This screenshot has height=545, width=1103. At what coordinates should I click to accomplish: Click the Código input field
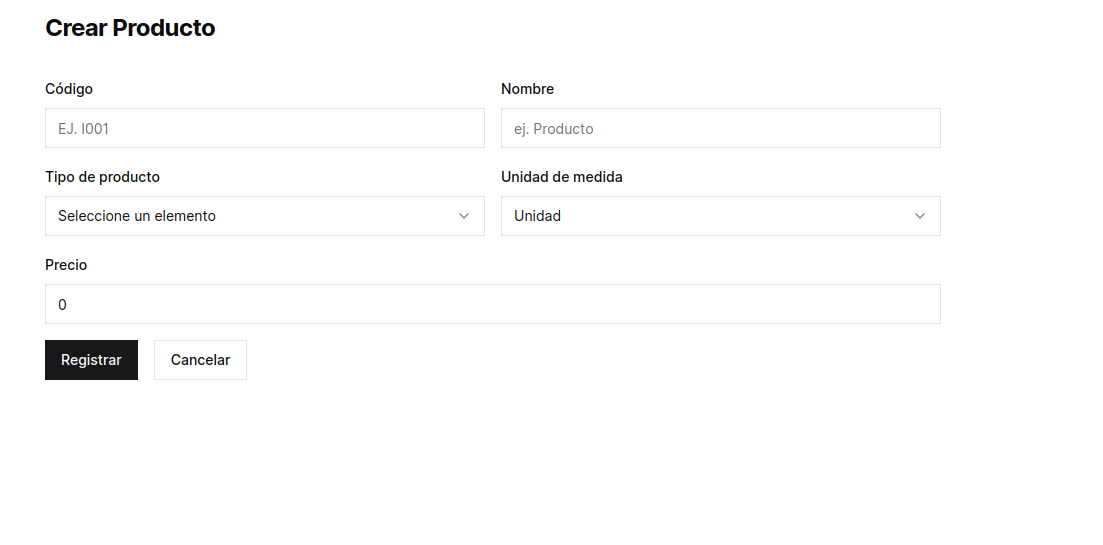tap(264, 128)
